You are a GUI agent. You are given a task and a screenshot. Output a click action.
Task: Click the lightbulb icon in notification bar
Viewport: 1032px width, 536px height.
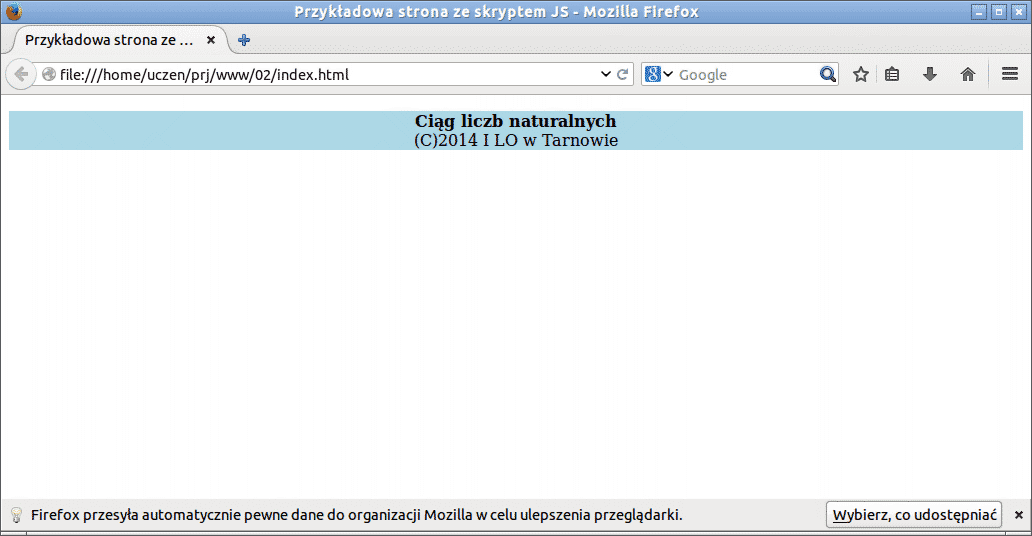click(16, 515)
